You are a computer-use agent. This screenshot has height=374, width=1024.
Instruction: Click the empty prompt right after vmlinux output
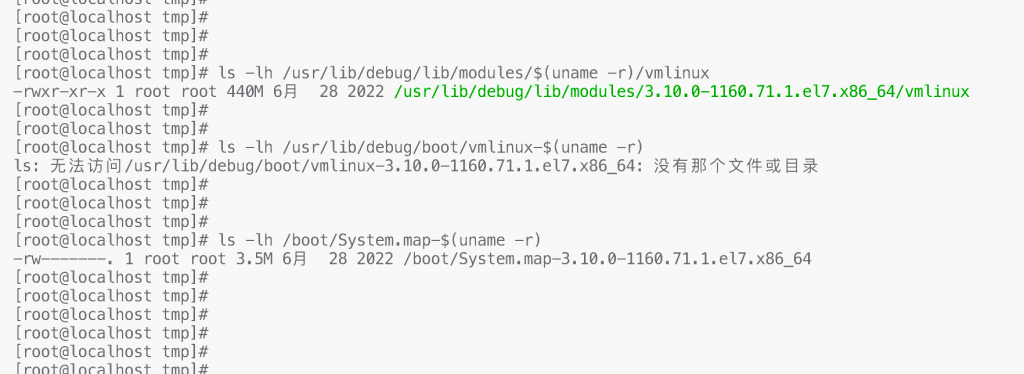(111, 110)
